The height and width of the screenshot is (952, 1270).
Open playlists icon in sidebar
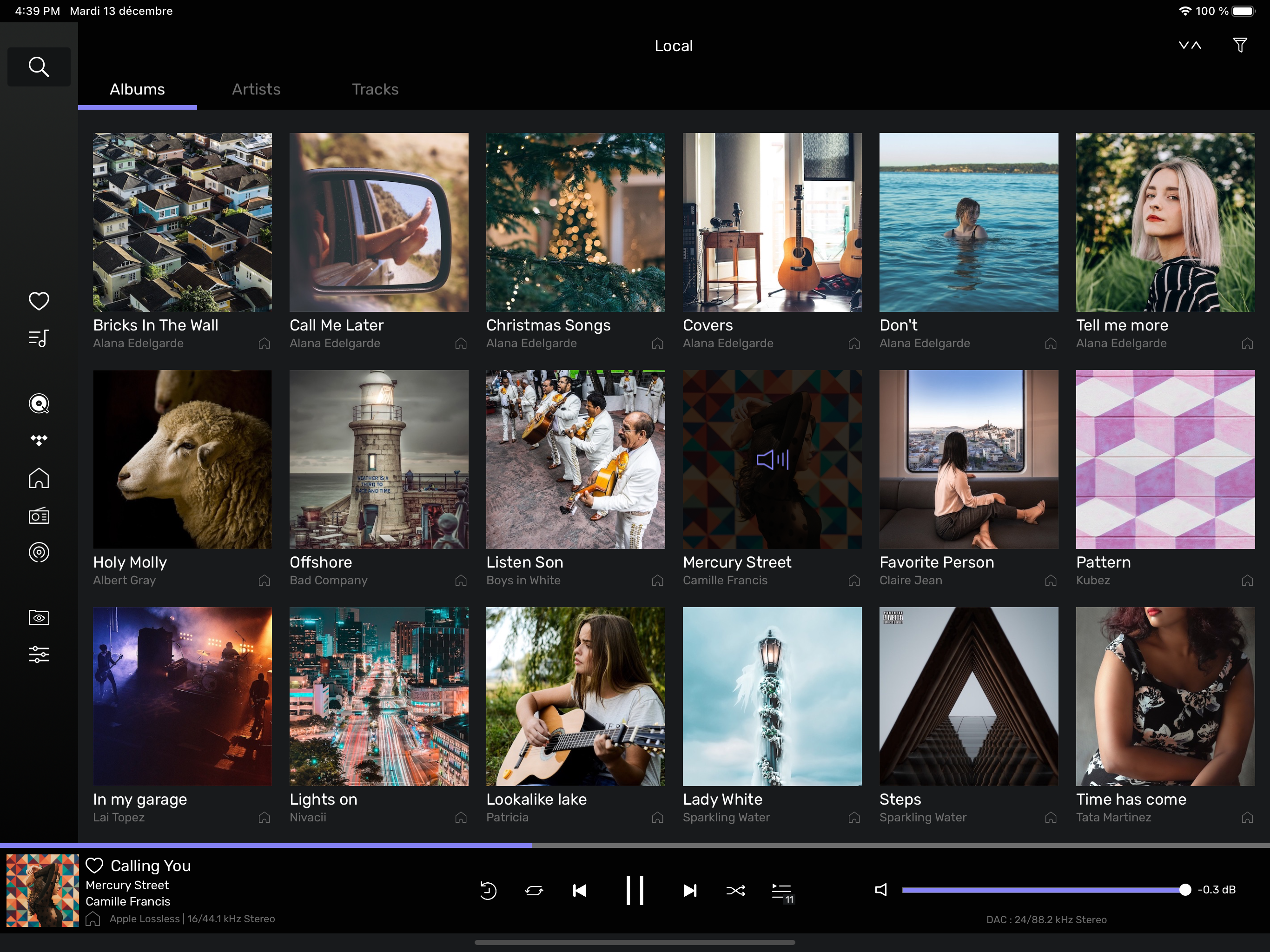[39, 338]
